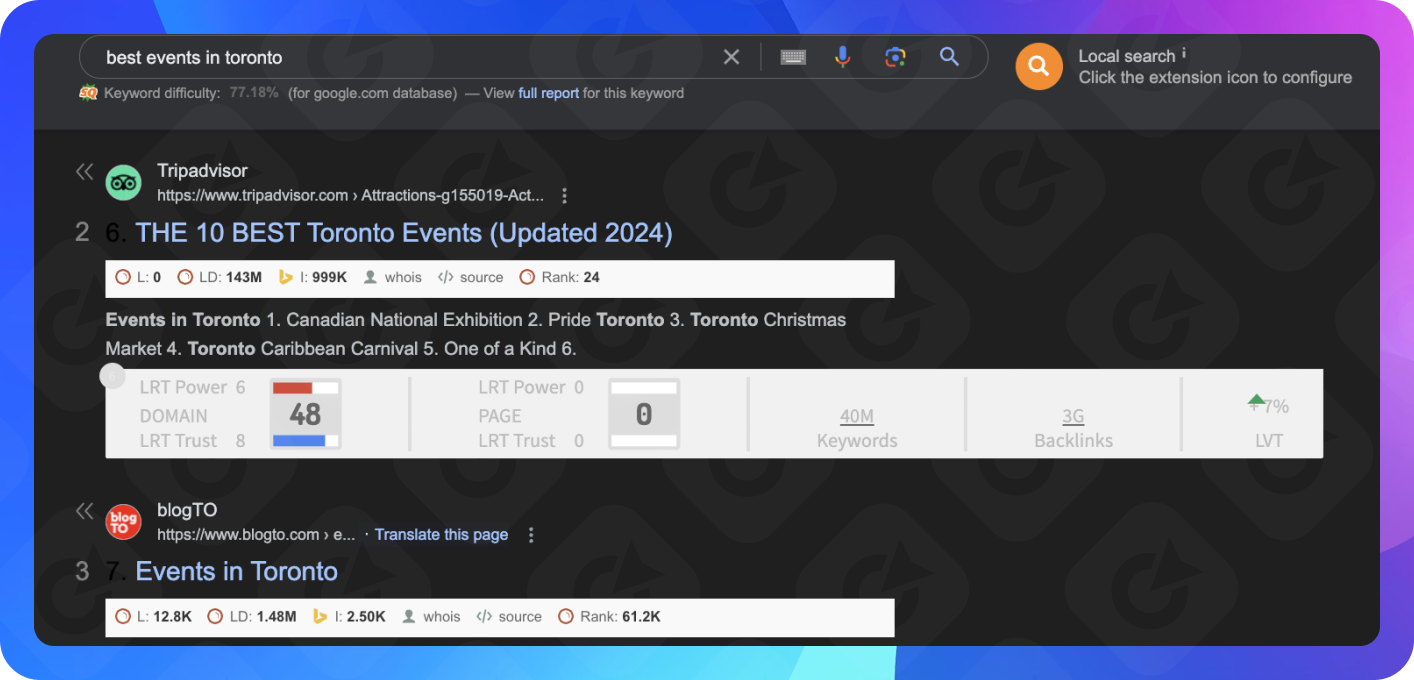Click the magnifier search icon in search box
This screenshot has width=1414, height=680.
coord(949,56)
